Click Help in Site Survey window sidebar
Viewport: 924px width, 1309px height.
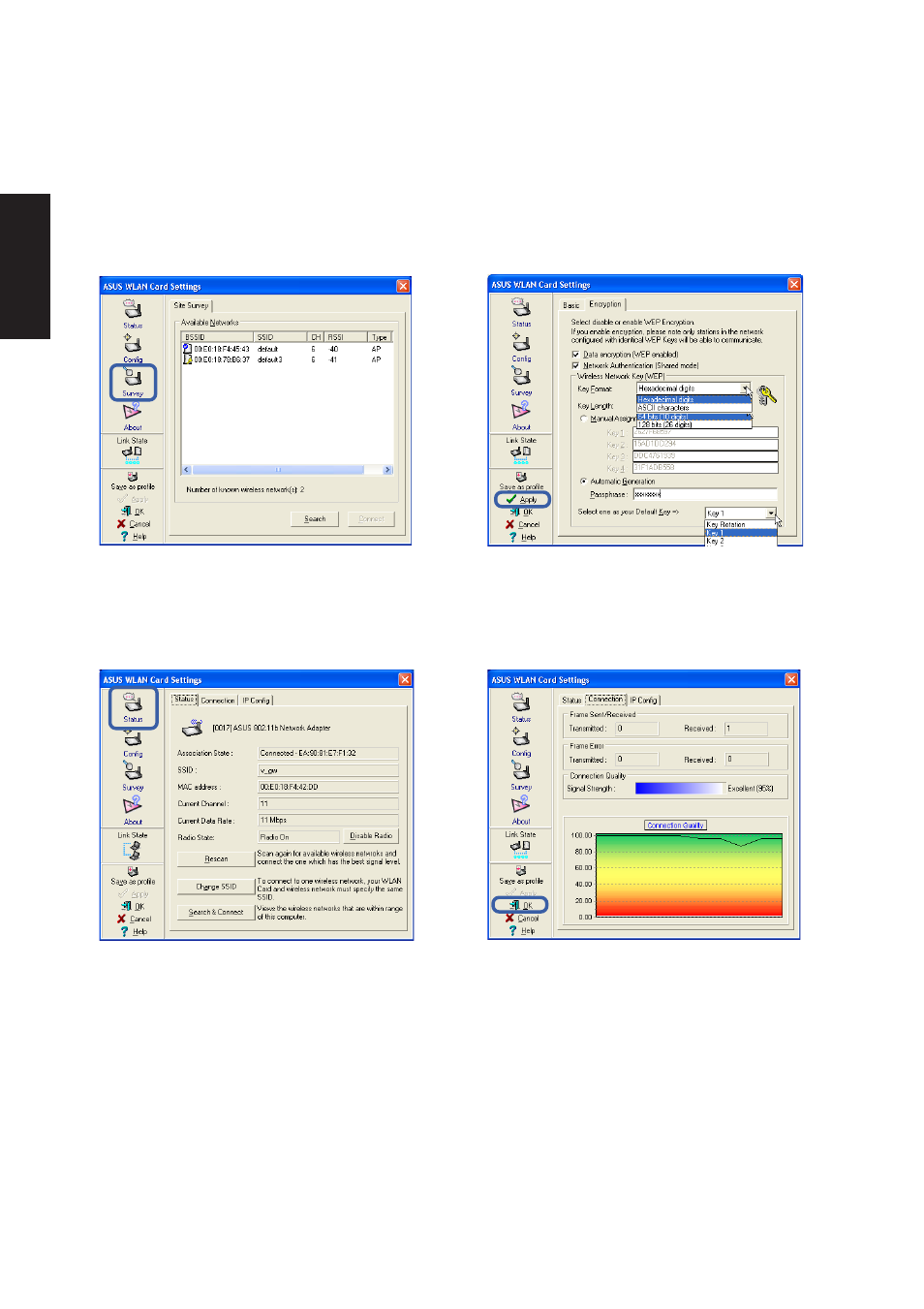pyautogui.click(x=134, y=536)
